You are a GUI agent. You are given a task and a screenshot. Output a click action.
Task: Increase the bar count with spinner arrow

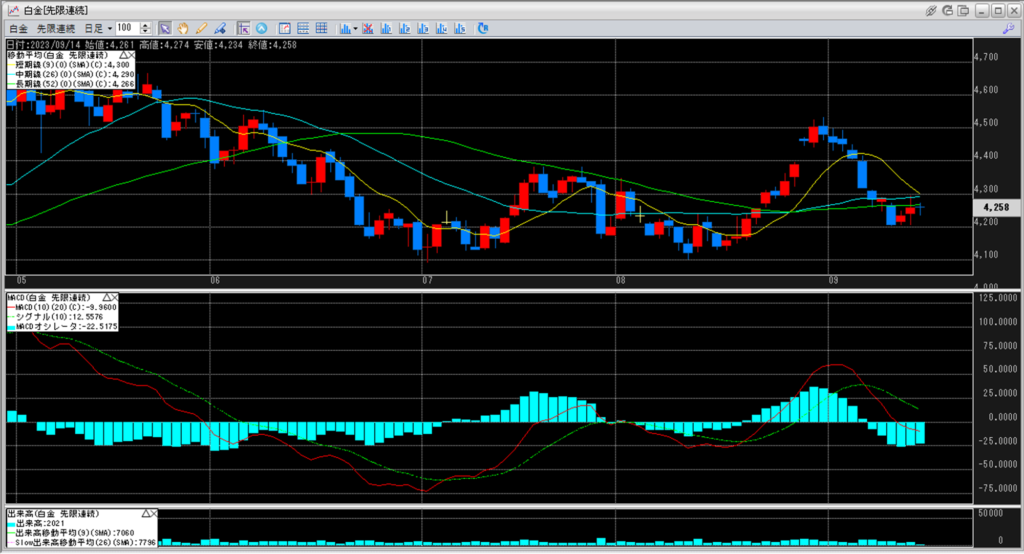click(147, 25)
